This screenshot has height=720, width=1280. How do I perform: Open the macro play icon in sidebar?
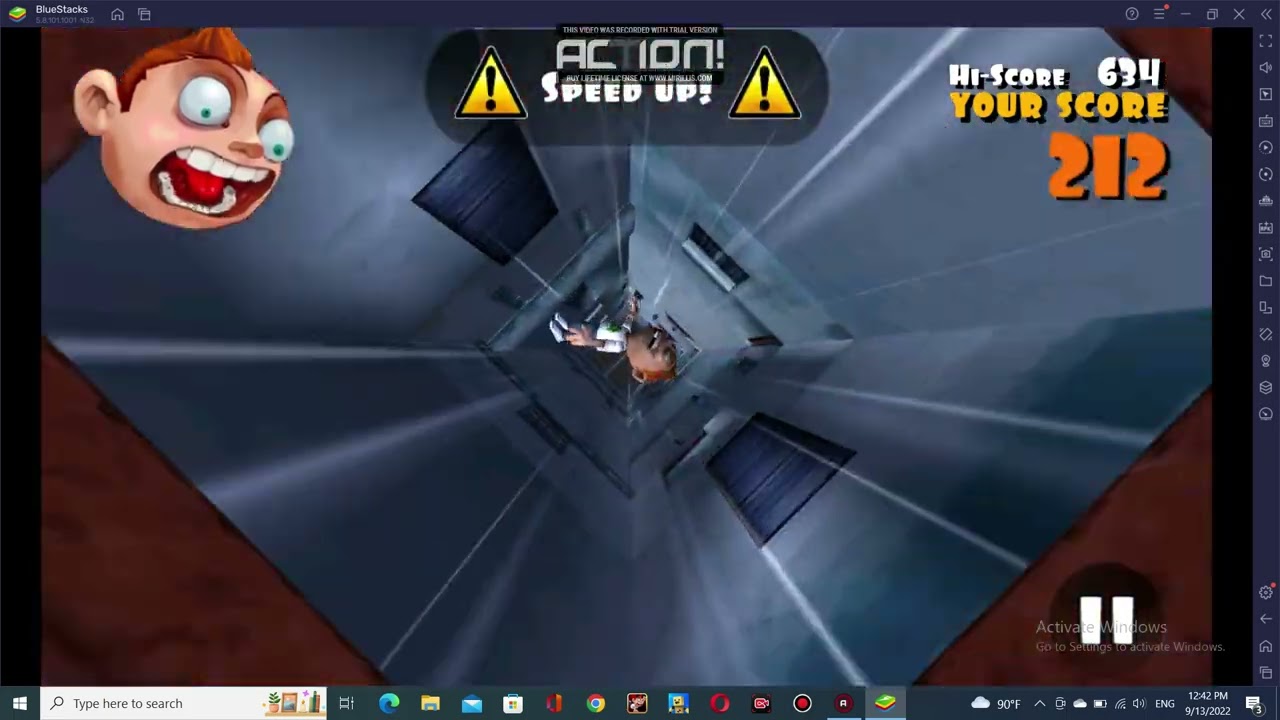point(1265,148)
